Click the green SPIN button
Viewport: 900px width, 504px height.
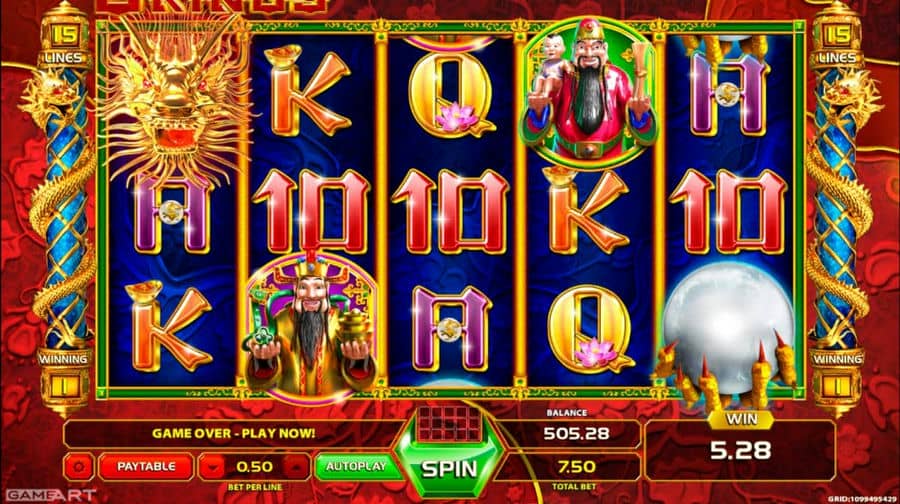449,468
